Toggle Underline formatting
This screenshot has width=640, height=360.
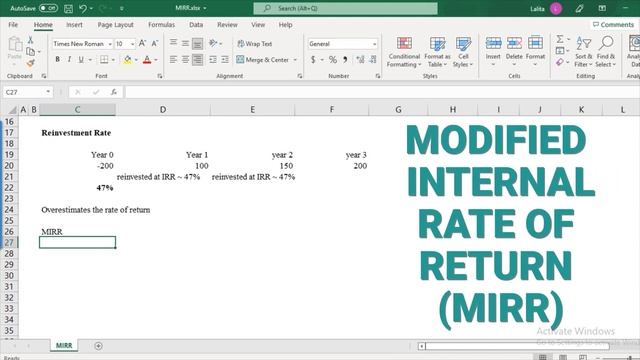tap(81, 60)
